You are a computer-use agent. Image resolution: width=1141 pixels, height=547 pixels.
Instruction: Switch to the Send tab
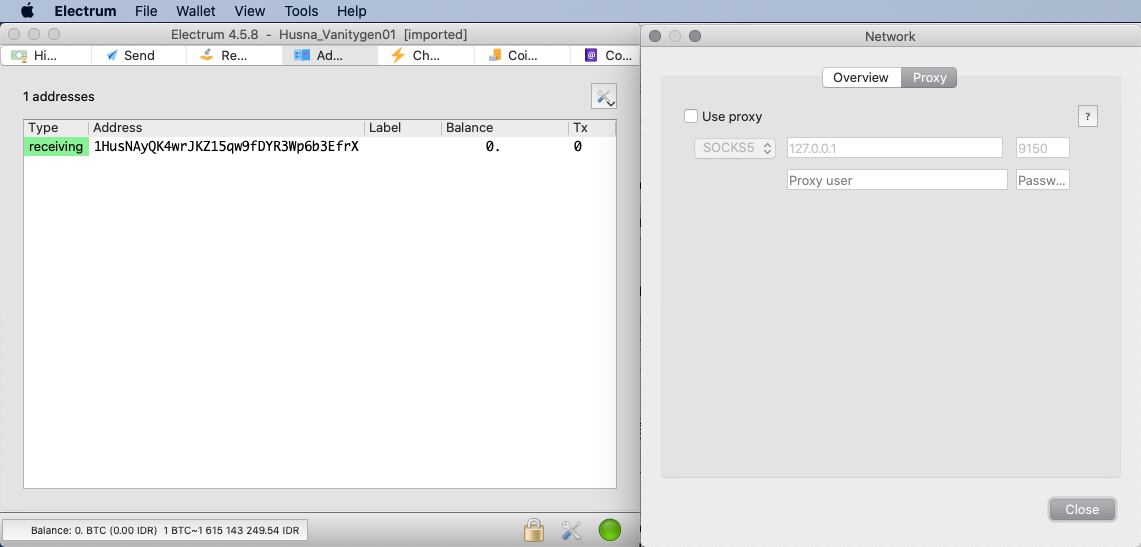(139, 55)
